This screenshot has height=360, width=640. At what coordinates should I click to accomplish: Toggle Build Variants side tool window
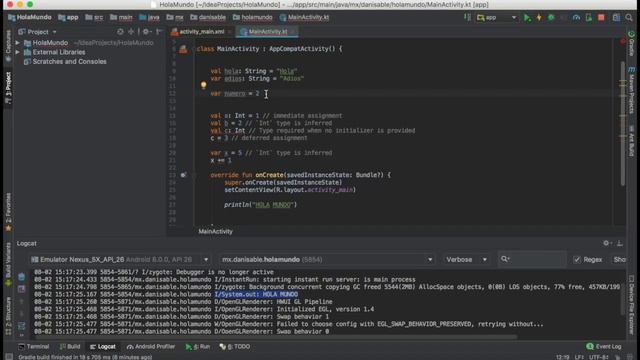pos(8,264)
